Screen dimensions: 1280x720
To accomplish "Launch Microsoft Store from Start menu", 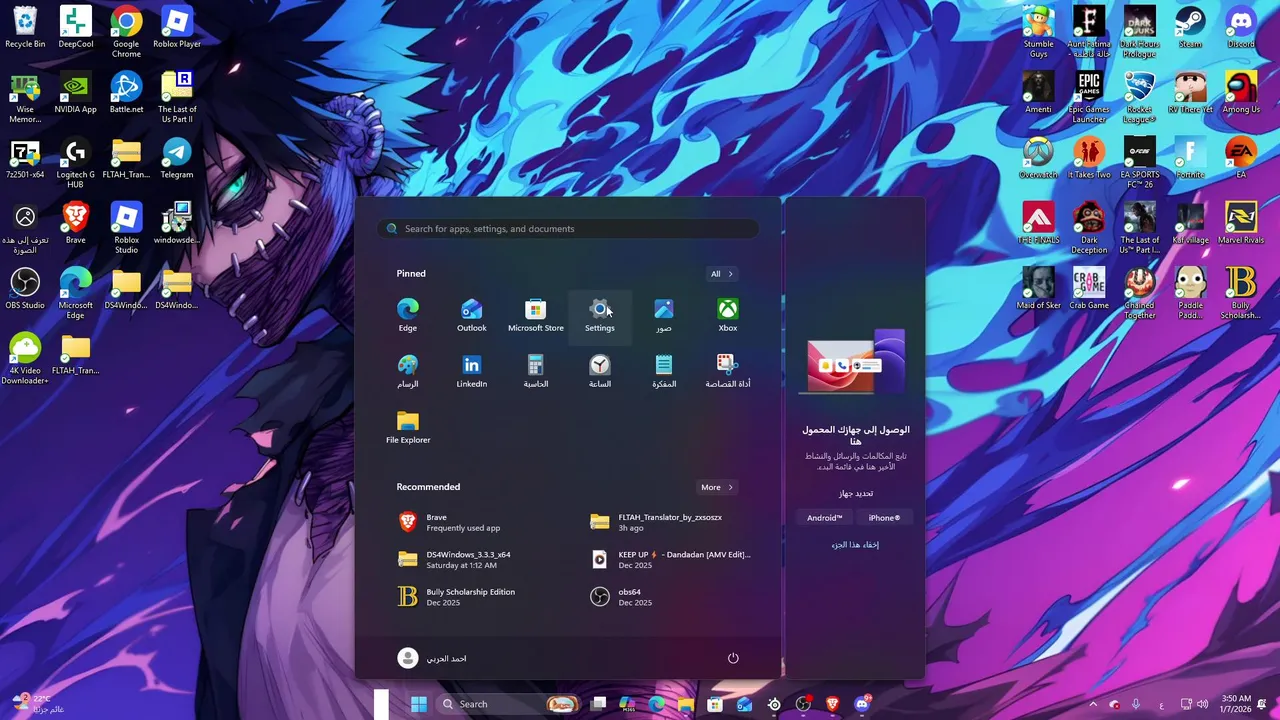I will click(536, 315).
